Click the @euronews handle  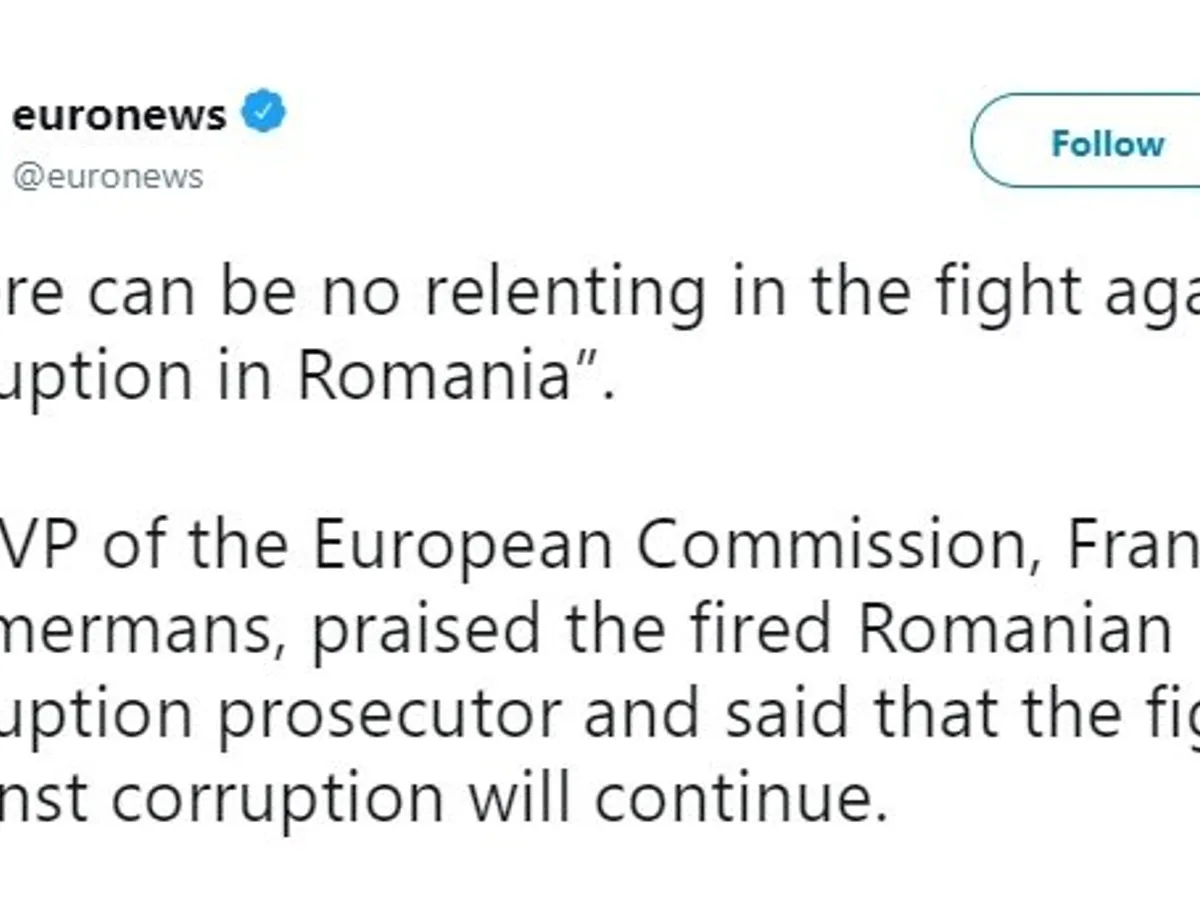(108, 177)
